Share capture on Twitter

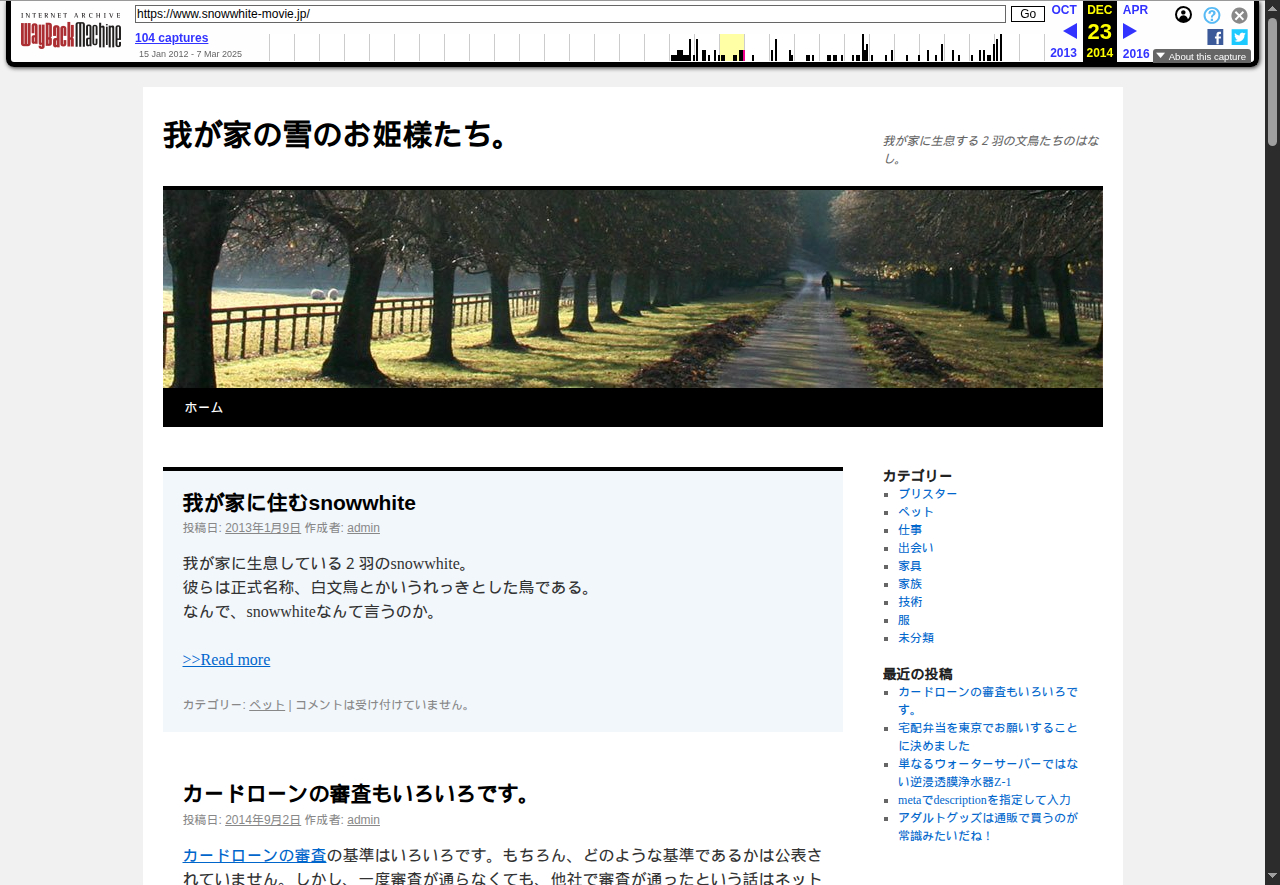tap(1239, 37)
